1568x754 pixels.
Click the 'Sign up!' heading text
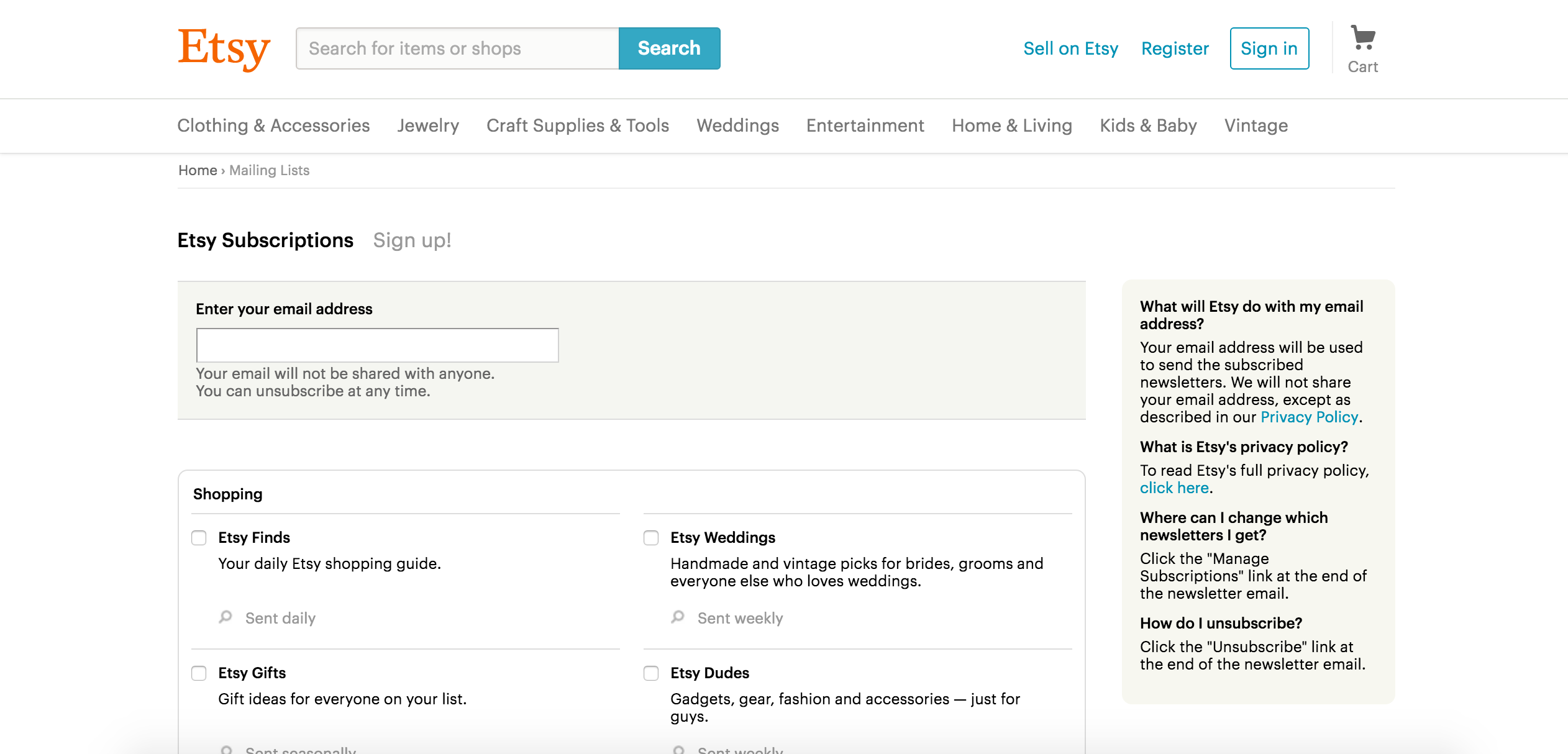[x=412, y=240]
